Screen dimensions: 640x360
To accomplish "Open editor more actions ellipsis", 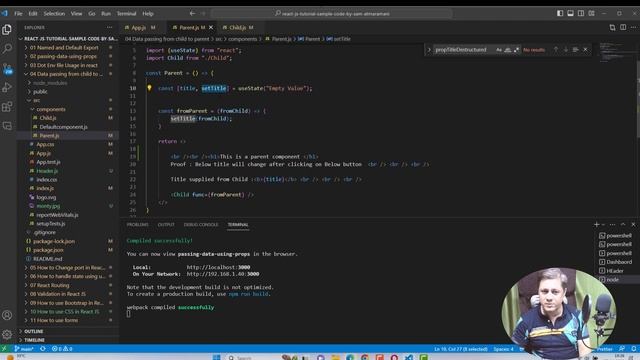I will 633,27.
